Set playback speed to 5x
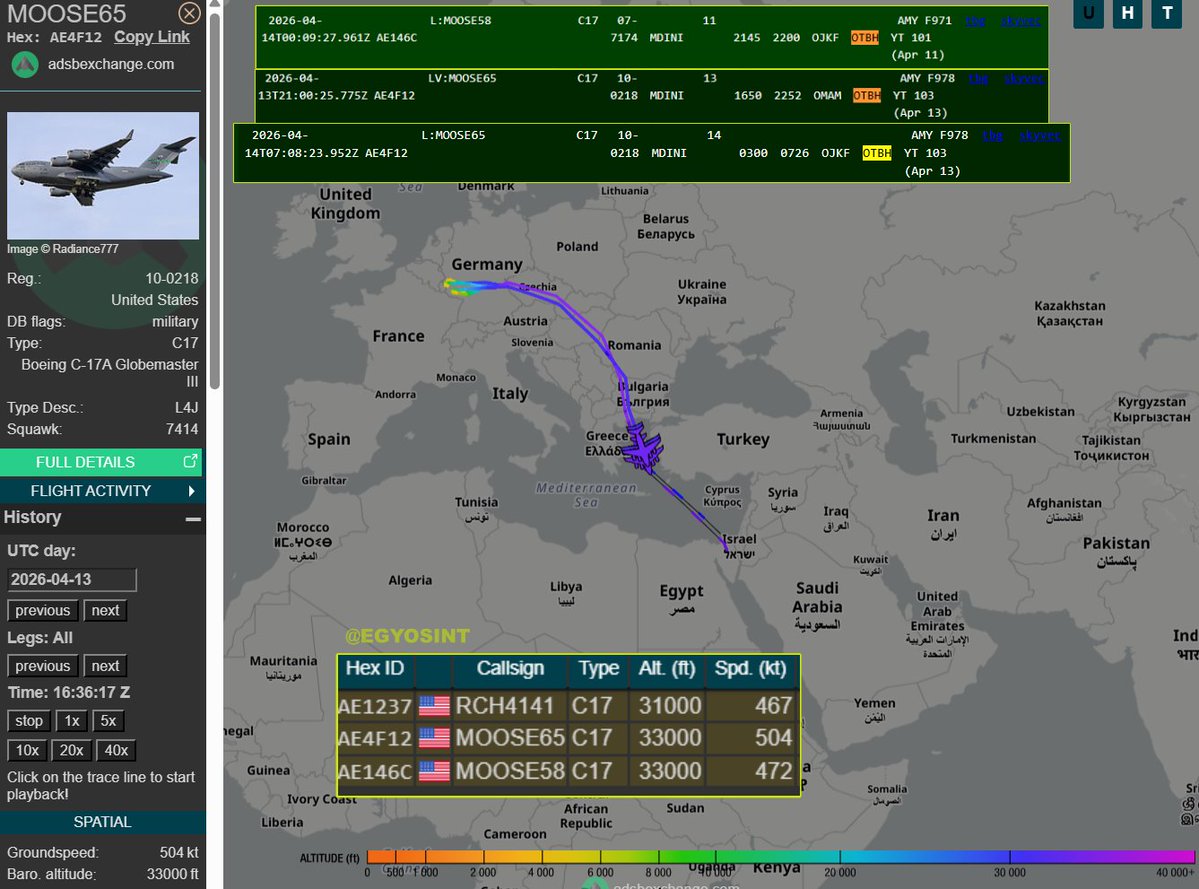Image resolution: width=1199 pixels, height=889 pixels. (x=109, y=721)
